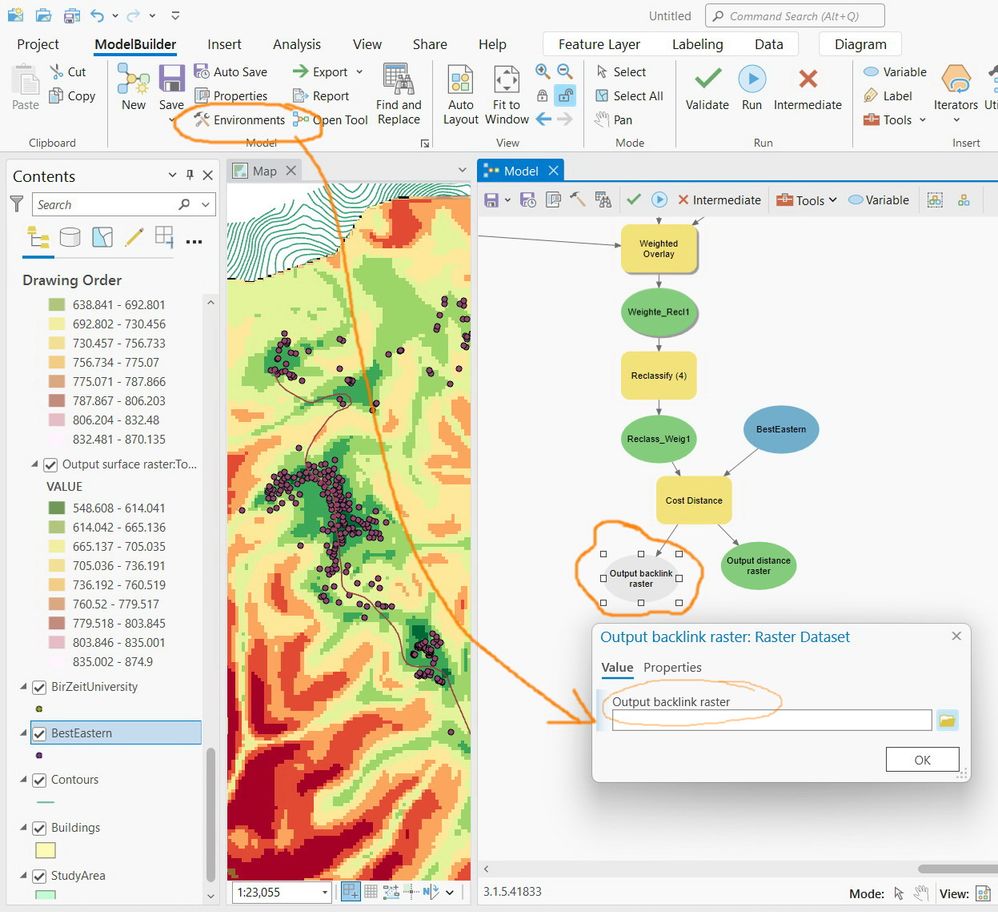Open Find and Replace tool
Screen dimensions: 998x912
pos(398,94)
